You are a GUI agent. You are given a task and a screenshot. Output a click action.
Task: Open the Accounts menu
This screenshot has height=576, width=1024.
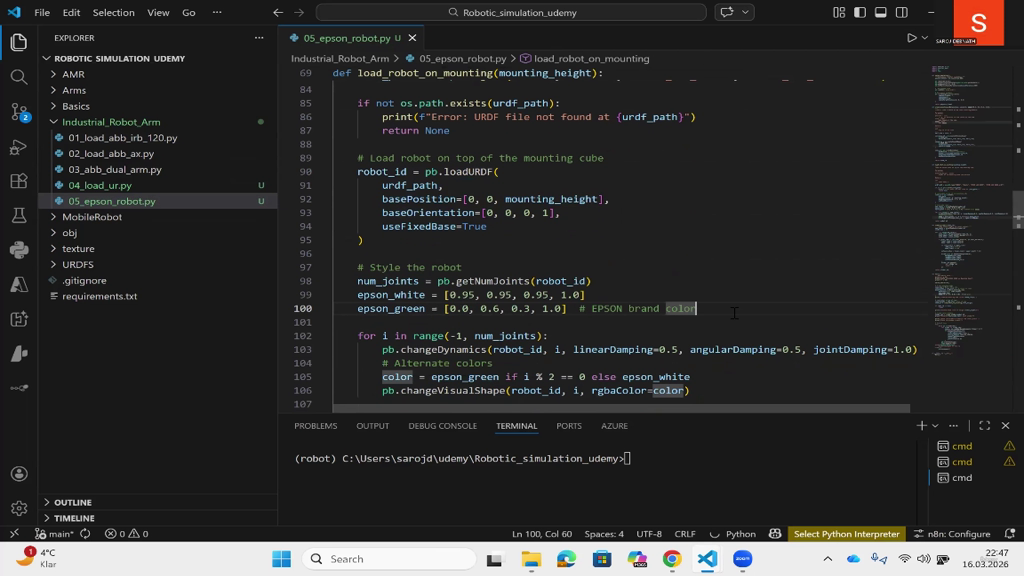[19, 473]
